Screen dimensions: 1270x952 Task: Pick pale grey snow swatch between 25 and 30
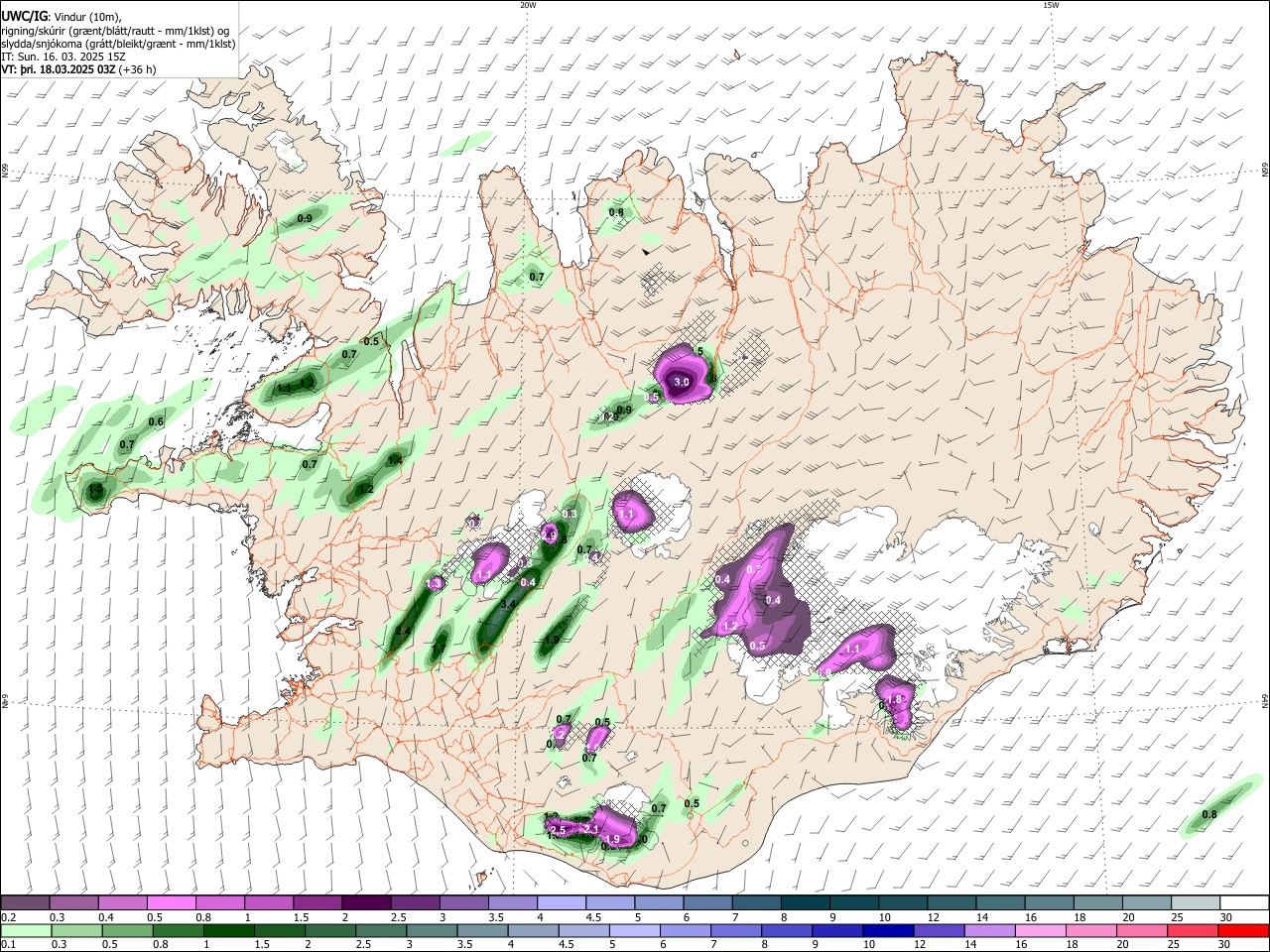(1195, 902)
